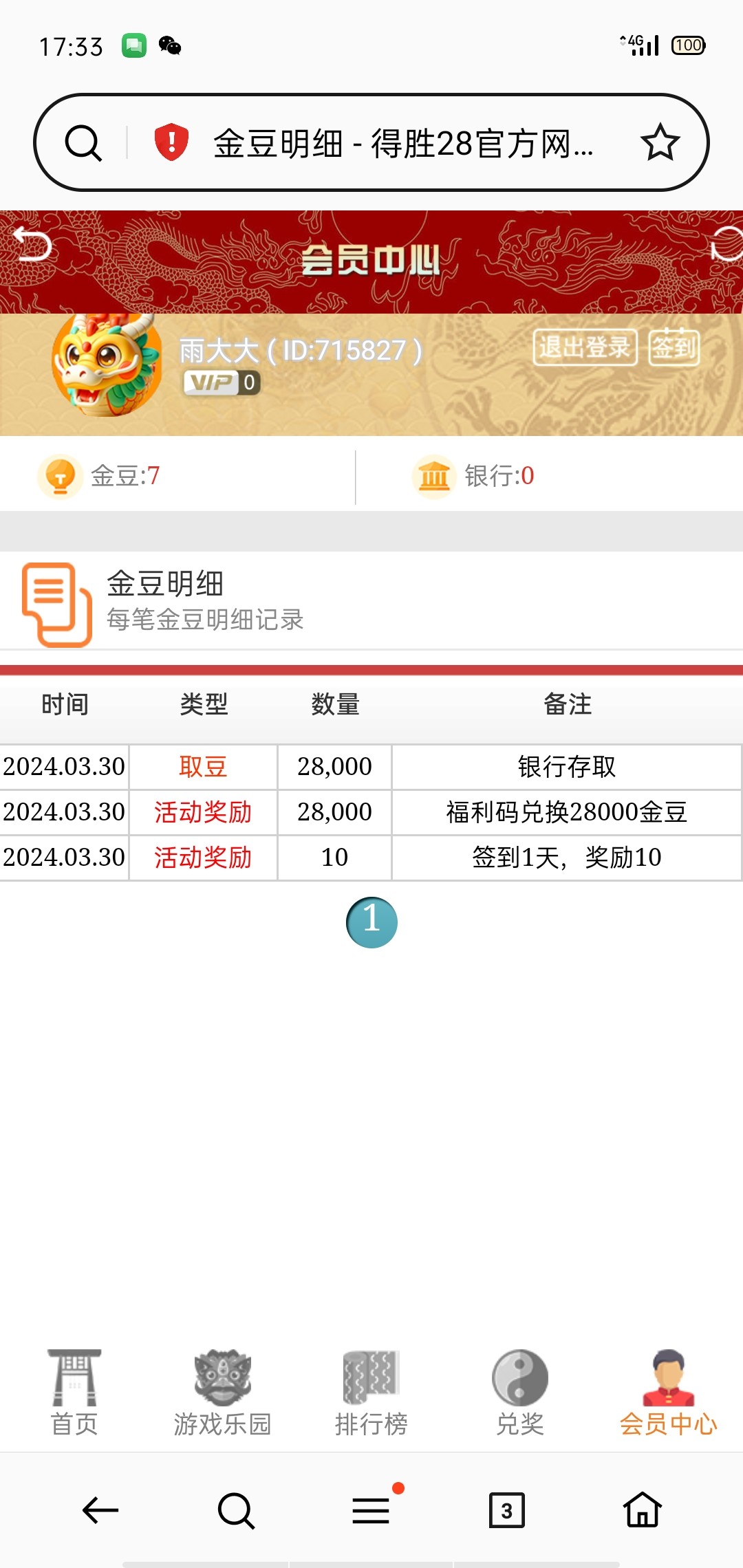Select page 1 in pagination

coord(371,922)
